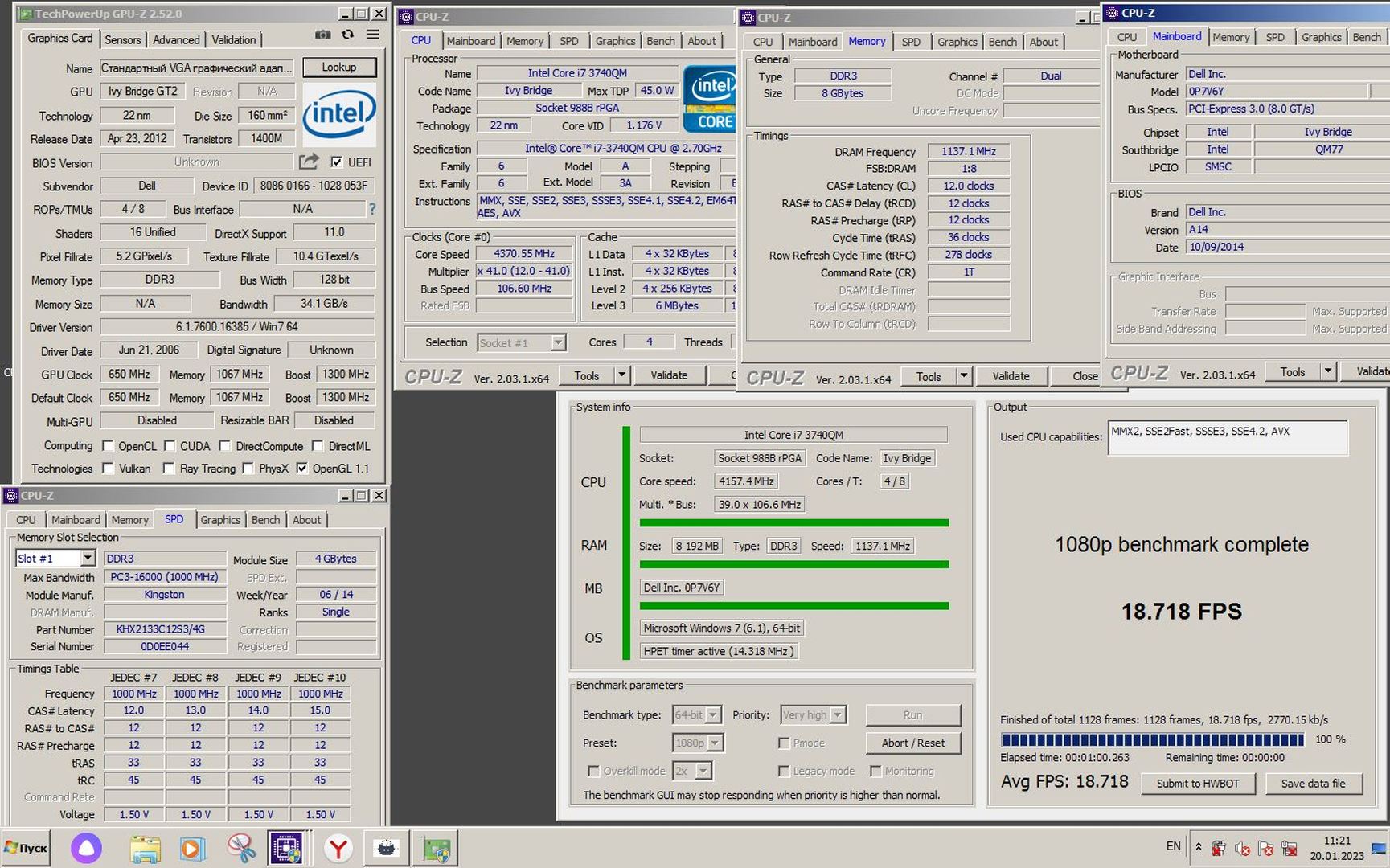The image size is (1390, 868).
Task: Enable the DirectML checkbox
Action: (x=318, y=446)
